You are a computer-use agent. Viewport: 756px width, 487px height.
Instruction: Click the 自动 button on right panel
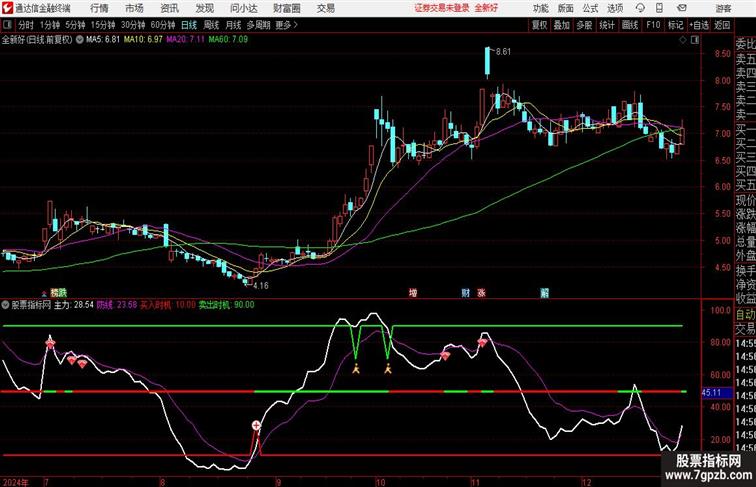coord(745,314)
